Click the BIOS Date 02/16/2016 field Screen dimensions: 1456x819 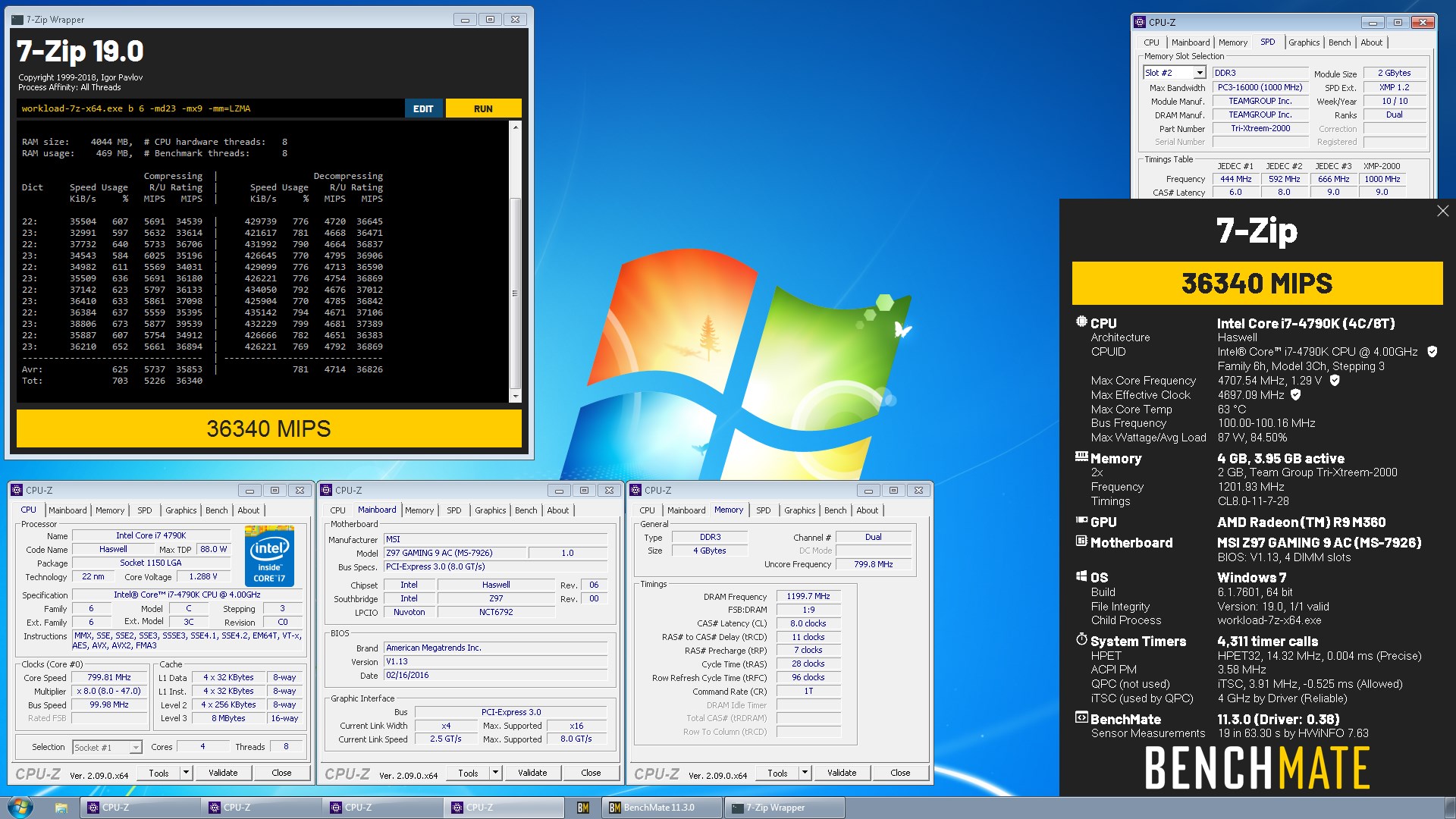tap(495, 675)
